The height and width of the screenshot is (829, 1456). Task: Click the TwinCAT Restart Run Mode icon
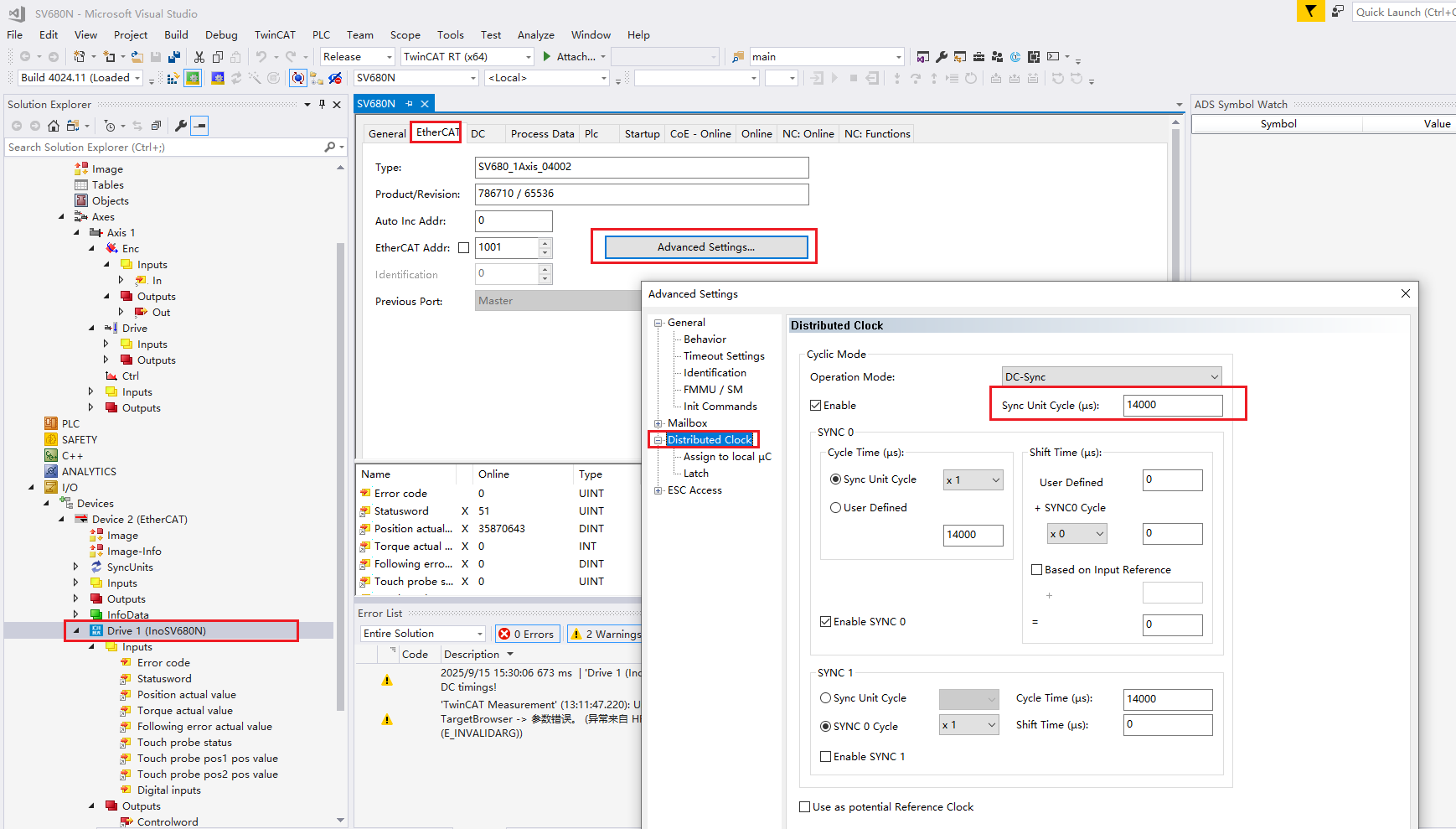[193, 78]
